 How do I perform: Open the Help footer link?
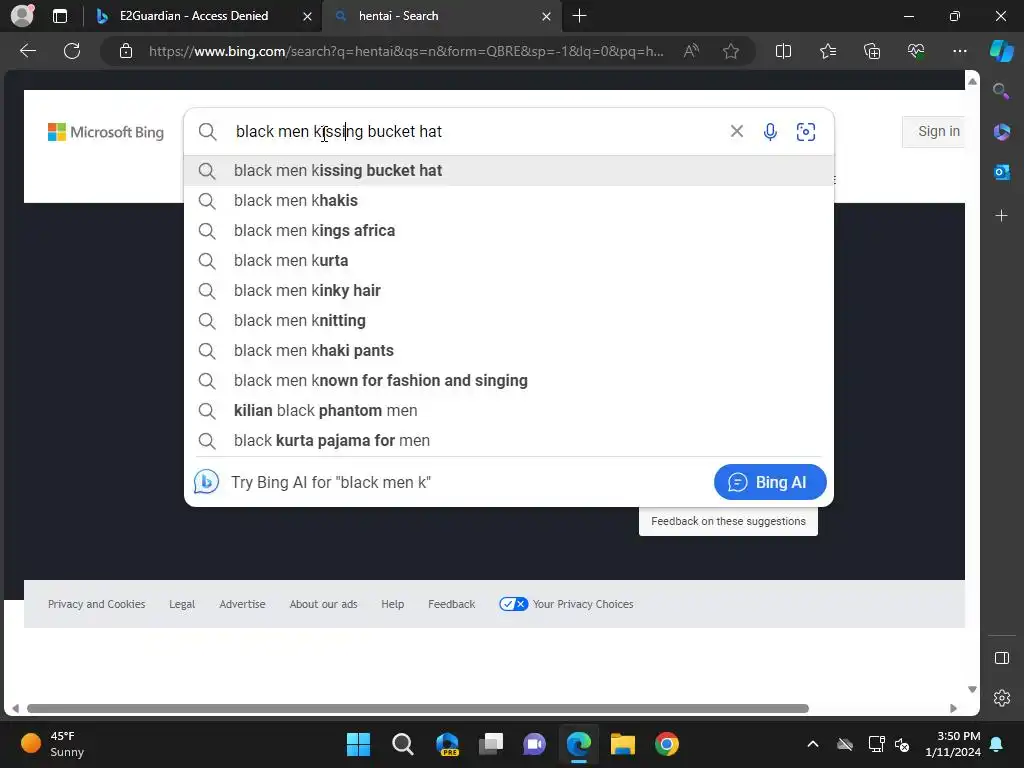(x=392, y=604)
